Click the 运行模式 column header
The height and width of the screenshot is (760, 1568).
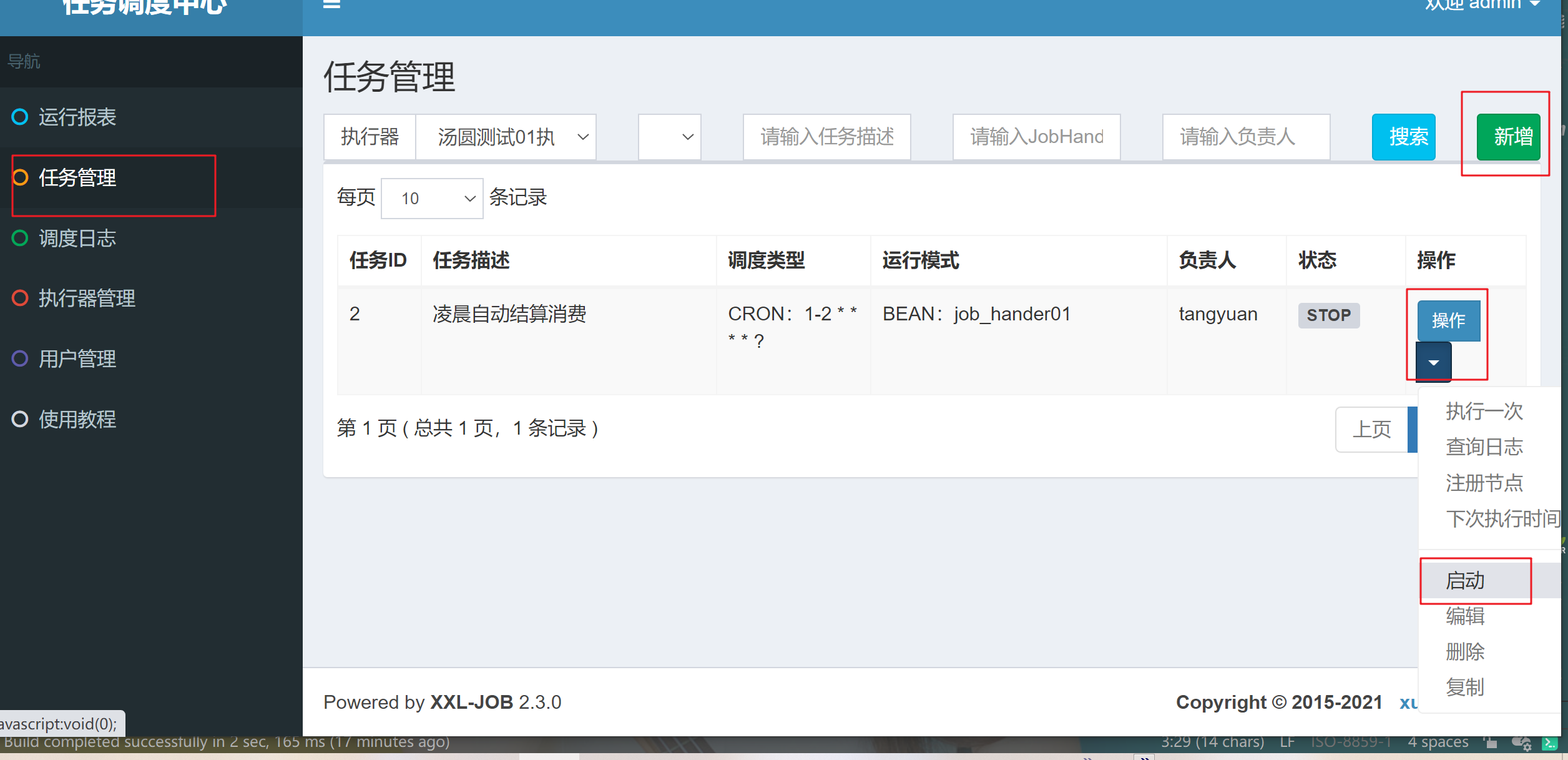point(1019,260)
